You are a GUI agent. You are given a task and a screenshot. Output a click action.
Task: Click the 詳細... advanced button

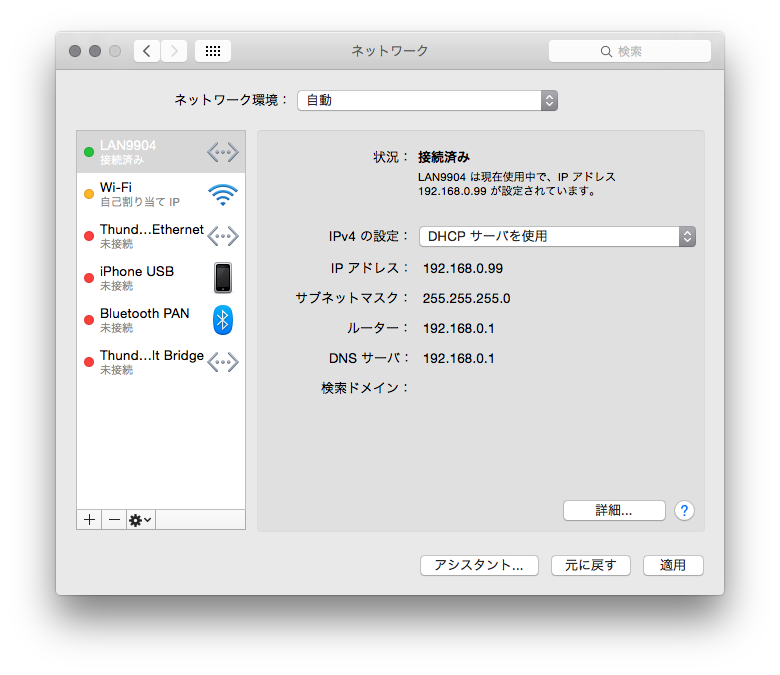tap(614, 510)
